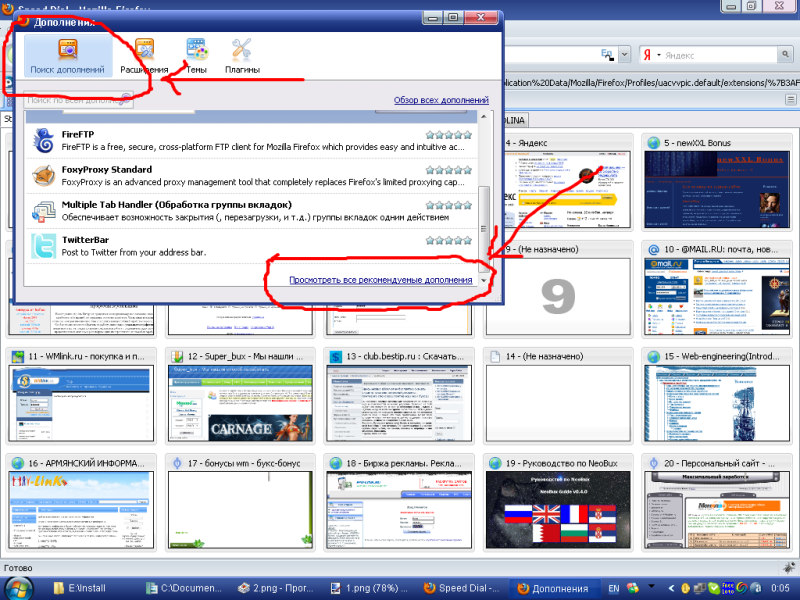
Task: Switch to Дополнения taskbar item
Action: (554, 588)
